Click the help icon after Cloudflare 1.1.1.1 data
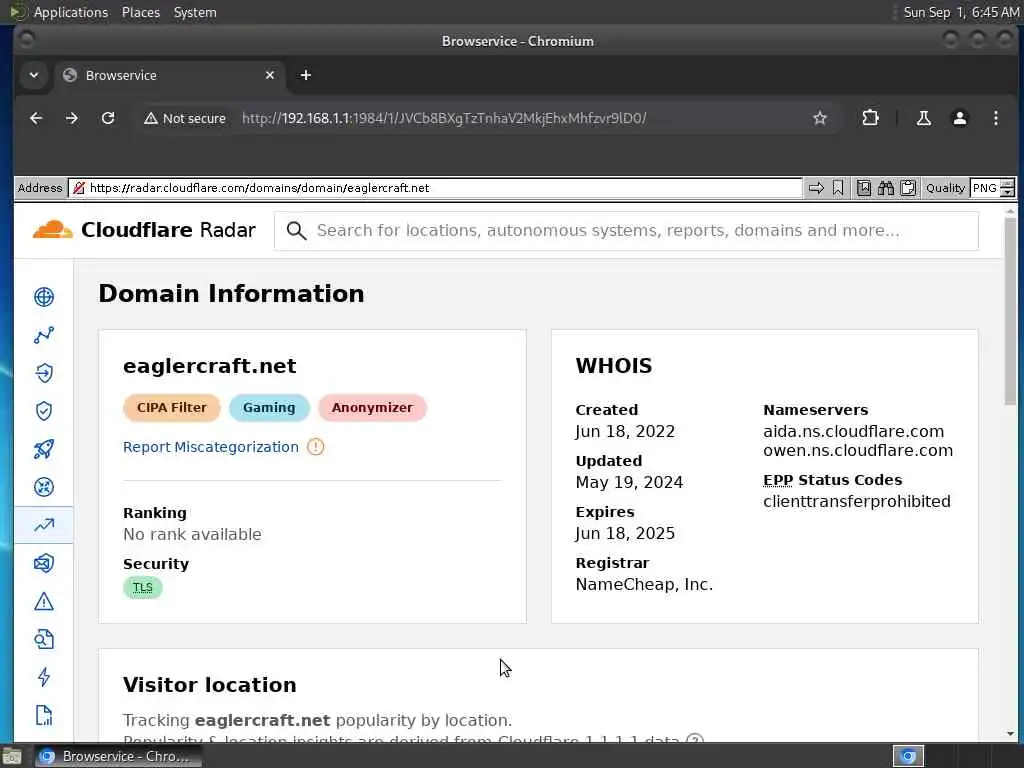The width and height of the screenshot is (1024, 768). [x=695, y=741]
